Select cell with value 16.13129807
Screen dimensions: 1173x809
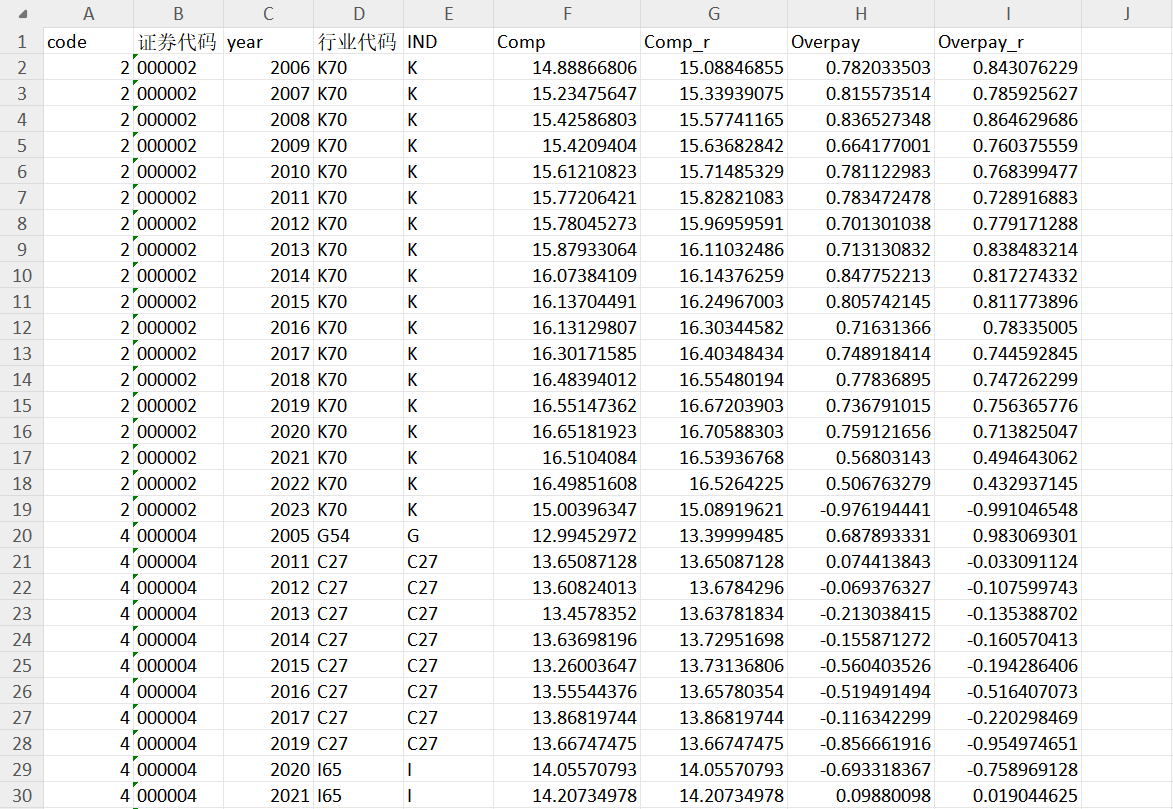[567, 328]
